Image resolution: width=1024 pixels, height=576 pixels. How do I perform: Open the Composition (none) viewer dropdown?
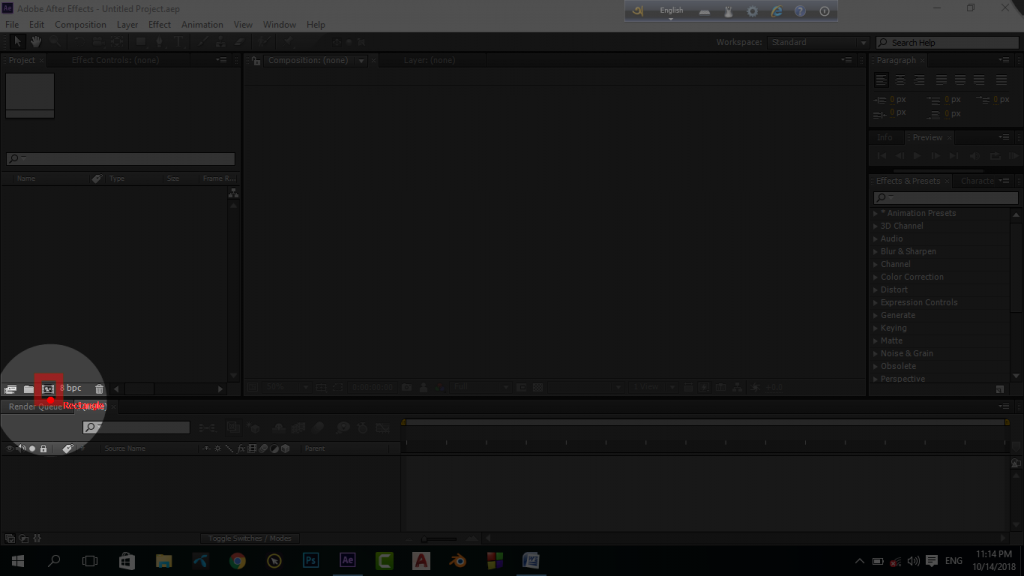coord(361,61)
